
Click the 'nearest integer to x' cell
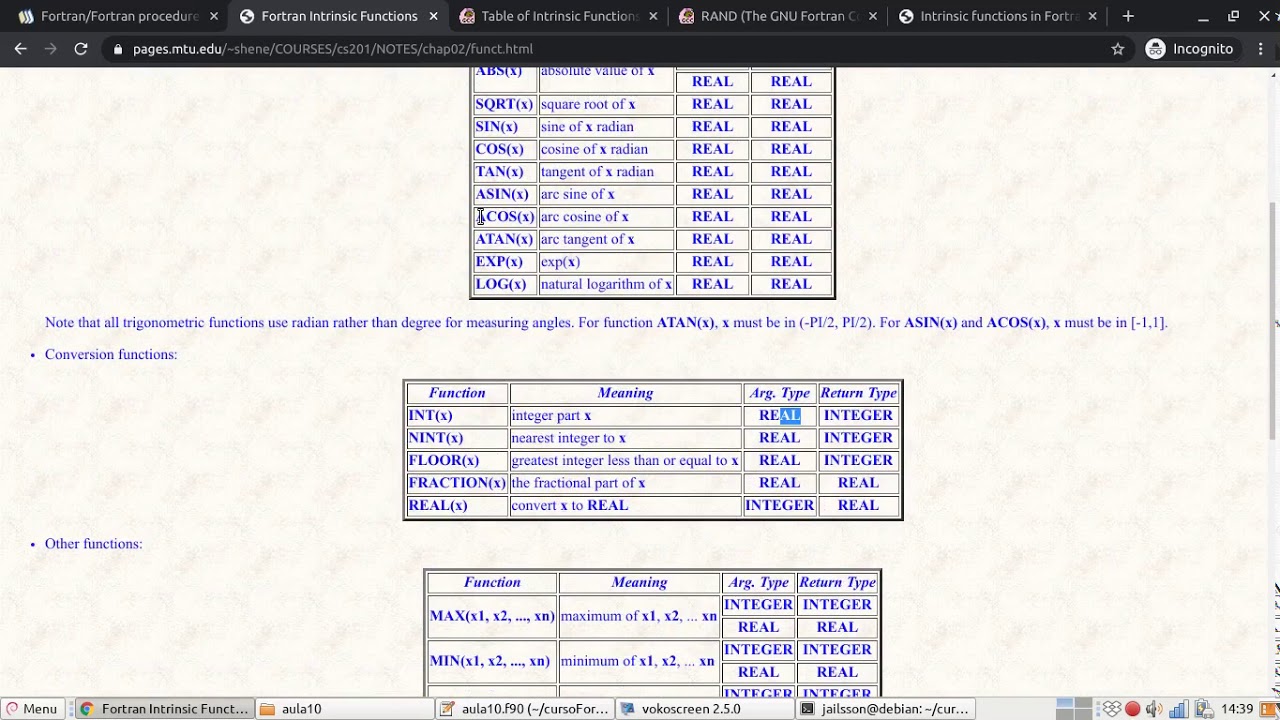[625, 438]
